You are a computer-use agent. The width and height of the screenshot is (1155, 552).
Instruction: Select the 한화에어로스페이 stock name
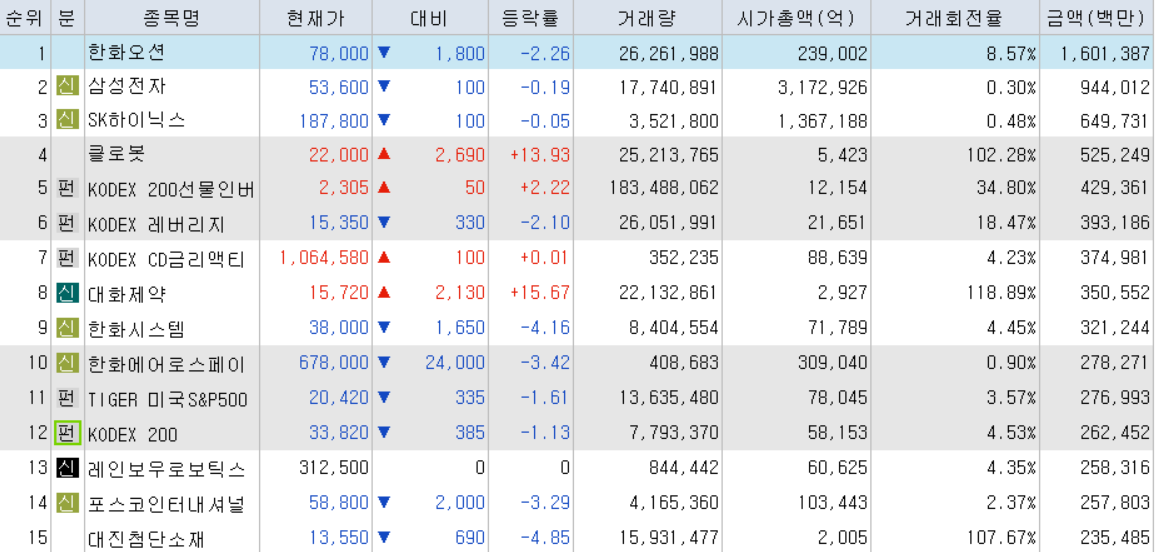[x=166, y=363]
